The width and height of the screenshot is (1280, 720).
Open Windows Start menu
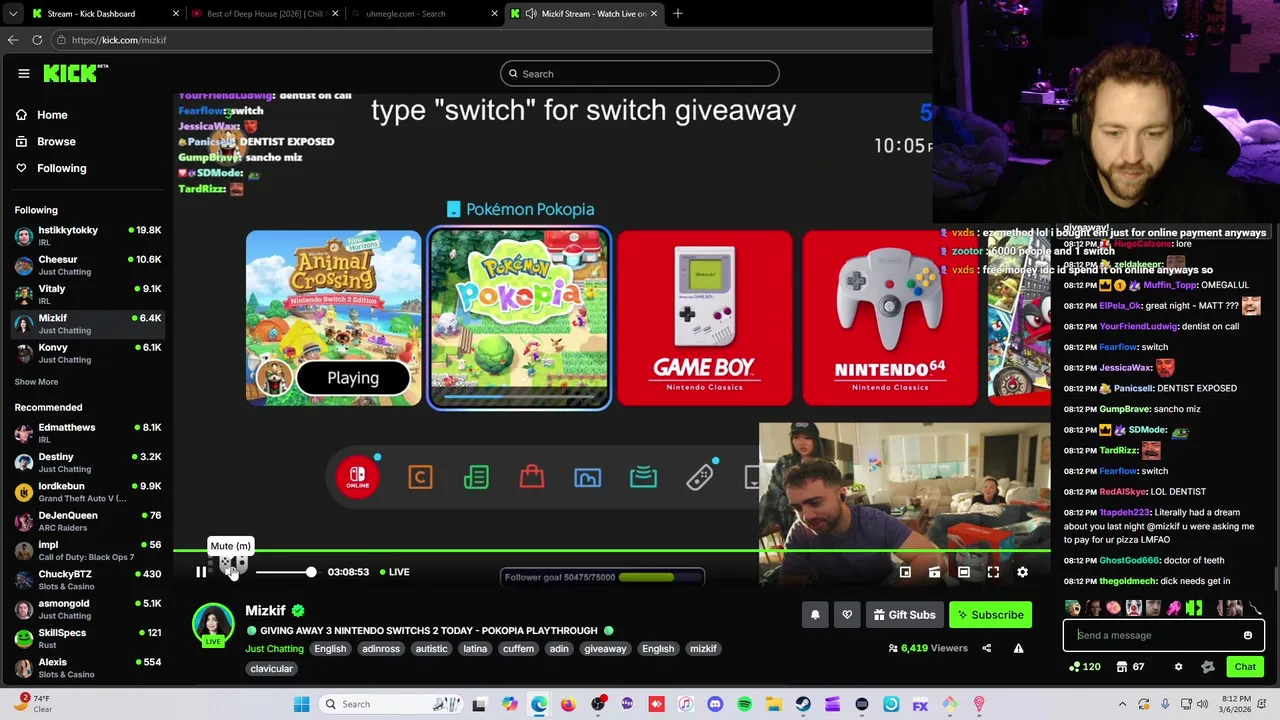(302, 704)
